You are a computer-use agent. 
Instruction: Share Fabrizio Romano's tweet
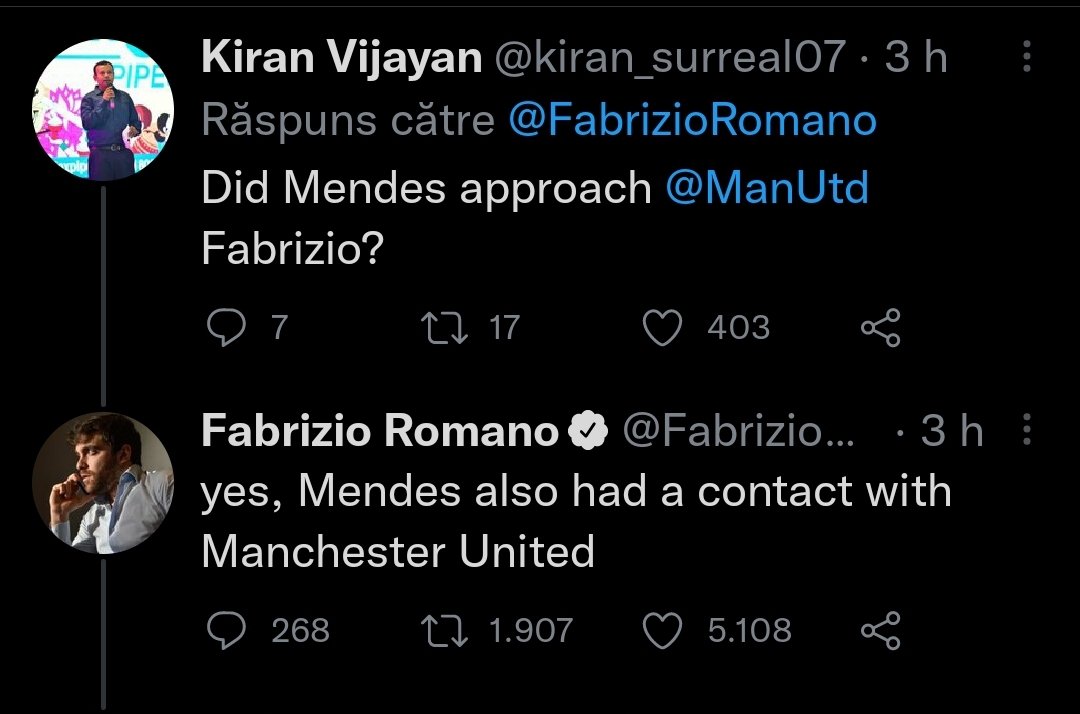click(880, 630)
